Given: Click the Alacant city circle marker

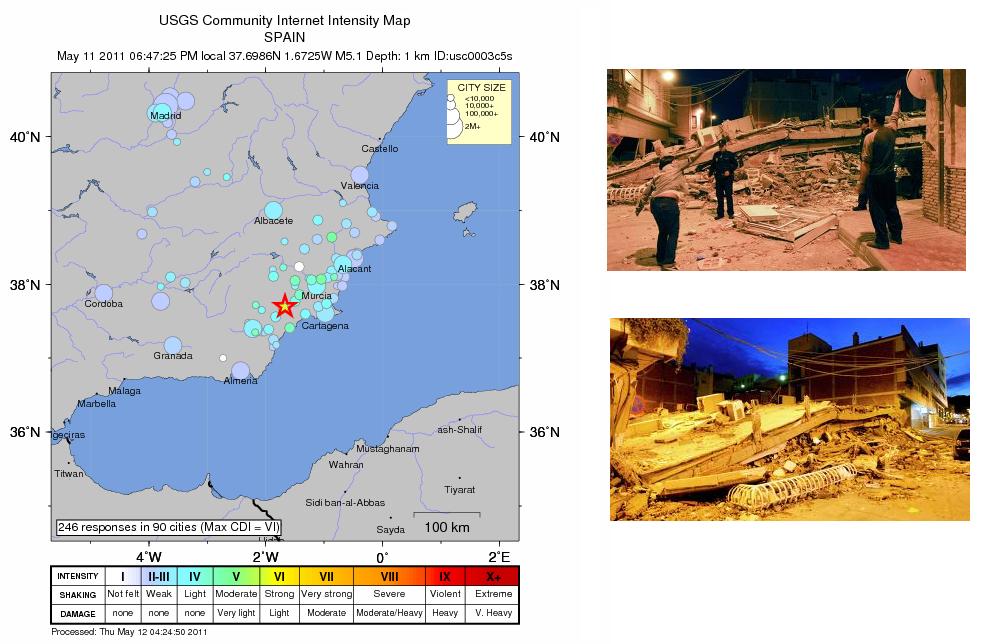Looking at the screenshot, I should tap(342, 262).
